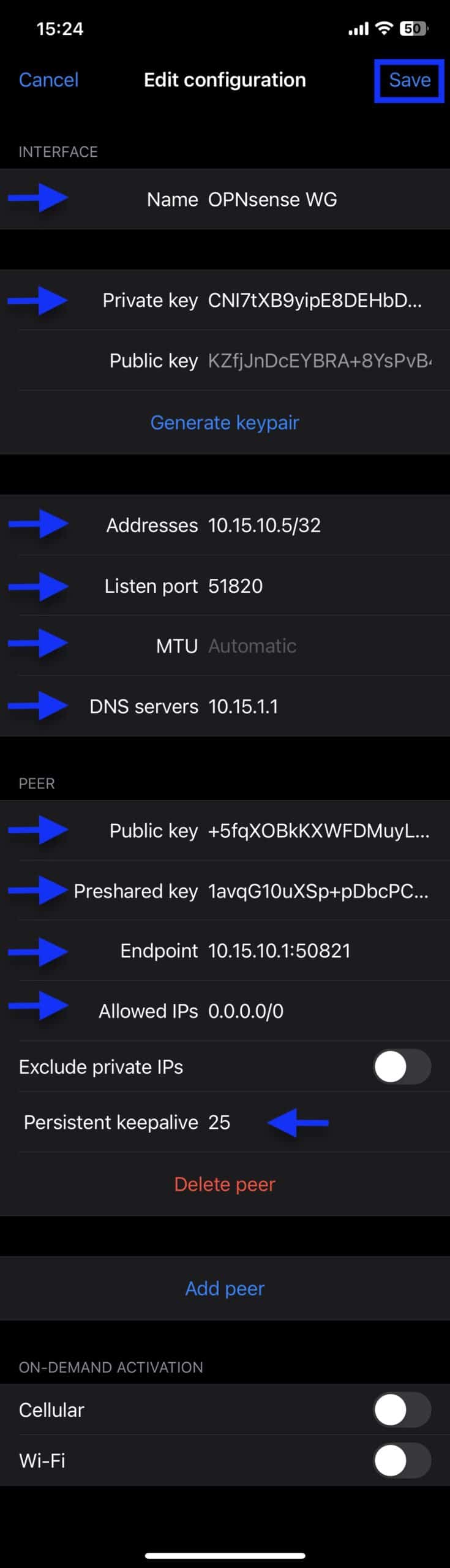Tap Generate keypair link
Image resolution: width=450 pixels, height=1568 pixels.
(225, 423)
